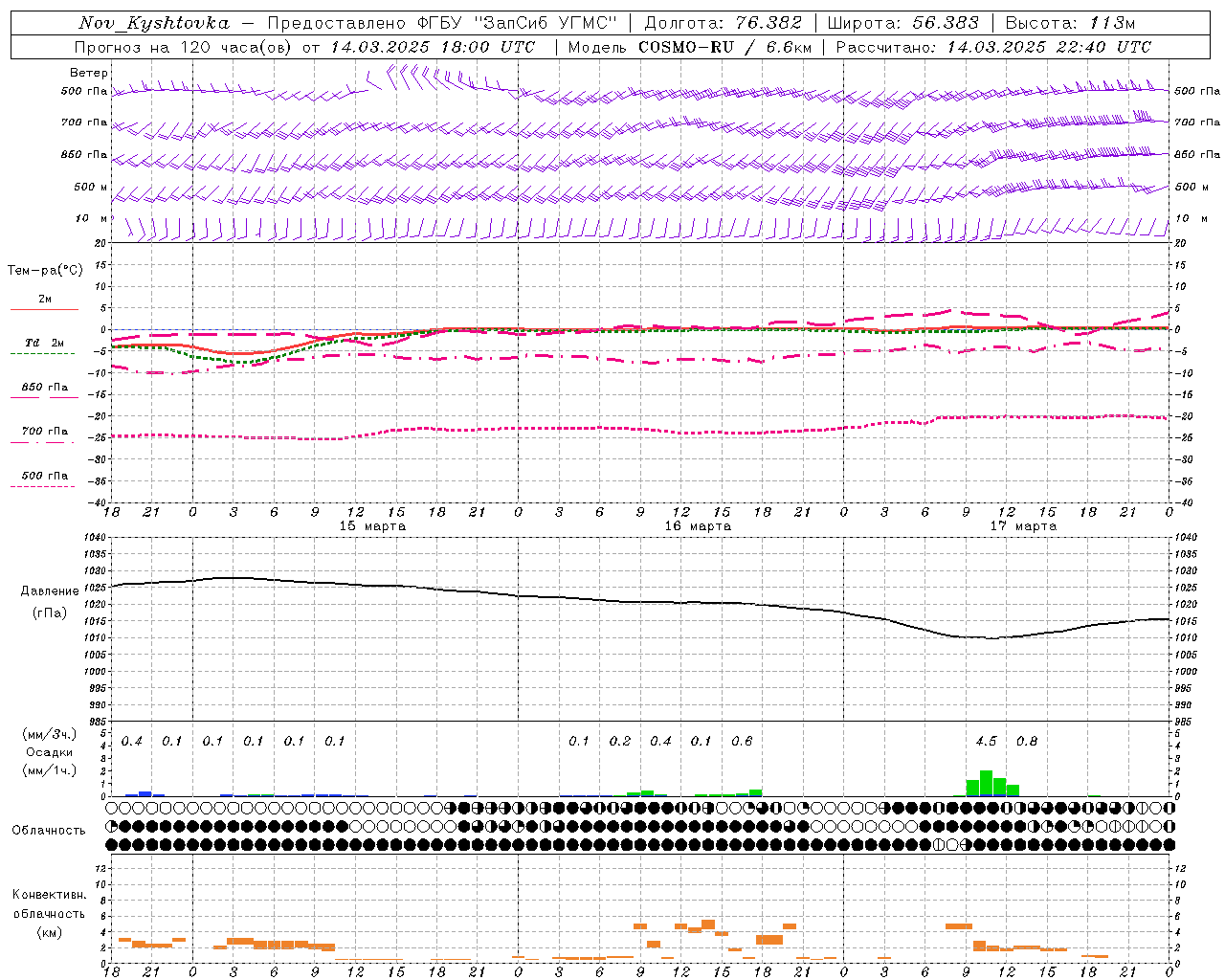Click the left 700 гПа wind row label
This screenshot has height=980, width=1225.
click(x=84, y=122)
